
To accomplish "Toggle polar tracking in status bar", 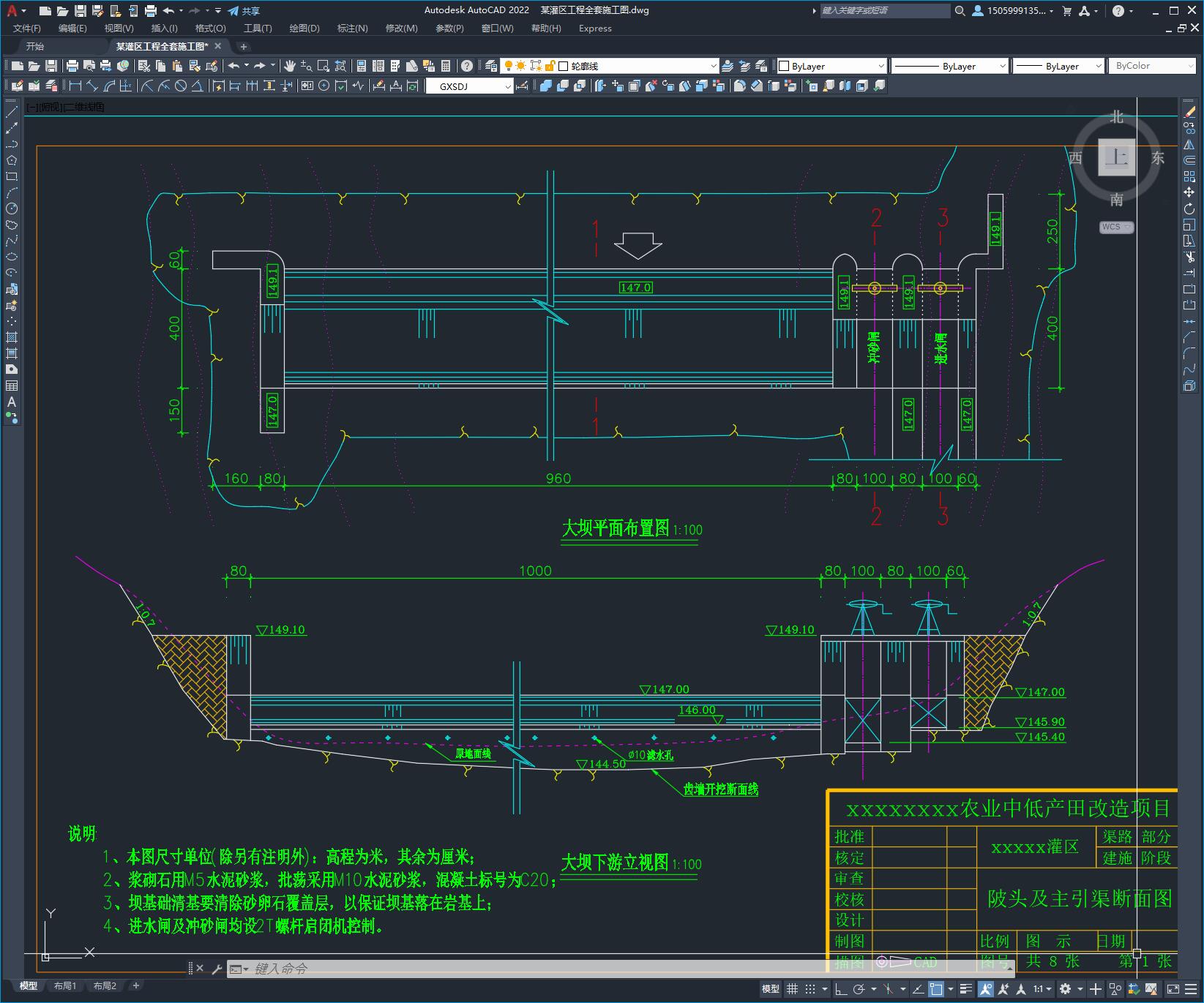I will [x=860, y=989].
